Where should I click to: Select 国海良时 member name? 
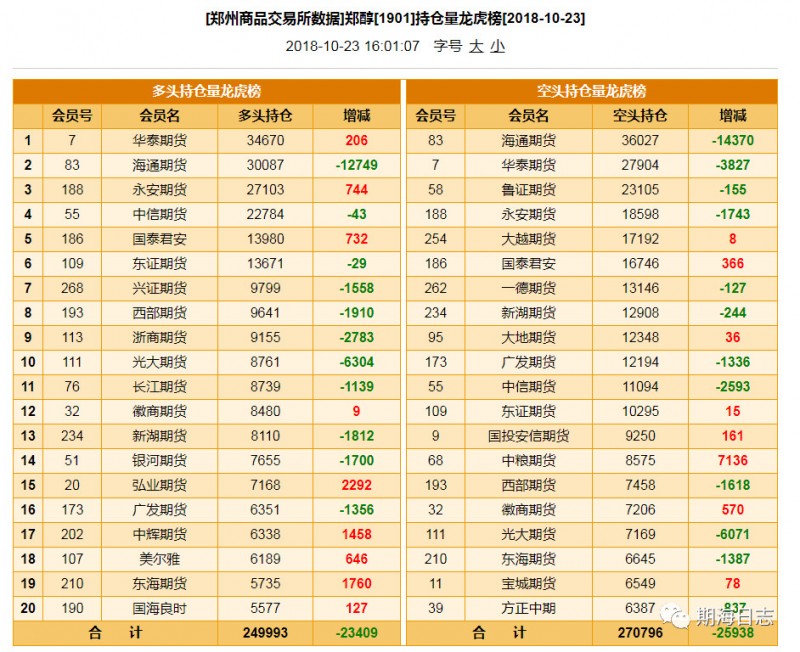(160, 608)
